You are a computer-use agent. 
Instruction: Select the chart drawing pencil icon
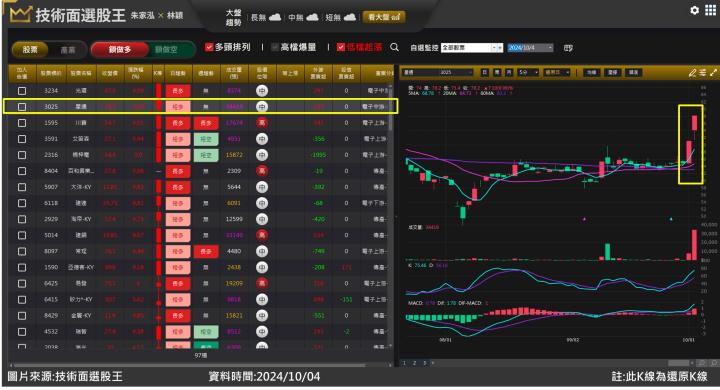coord(692,73)
